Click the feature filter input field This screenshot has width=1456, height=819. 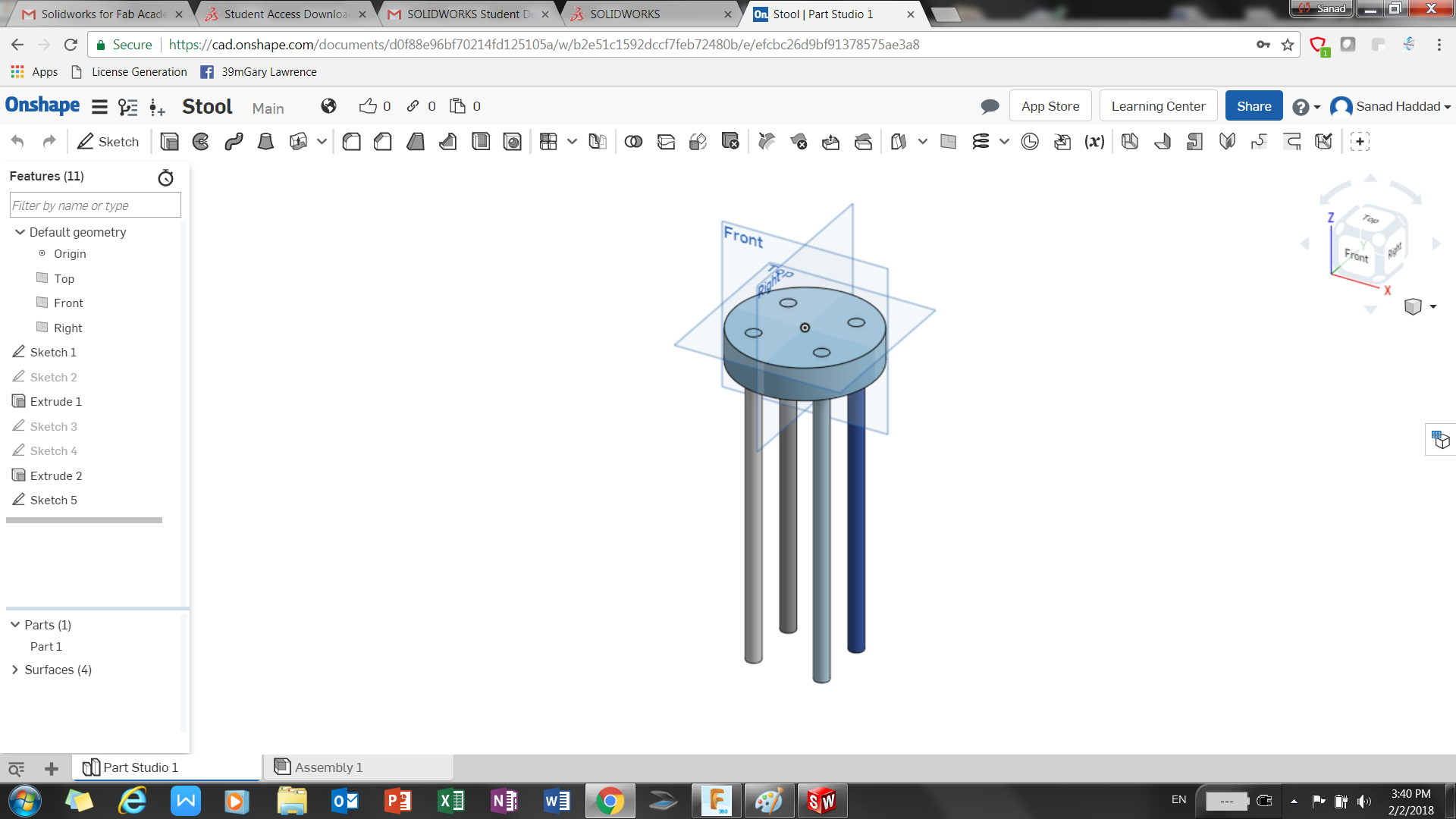coord(95,206)
